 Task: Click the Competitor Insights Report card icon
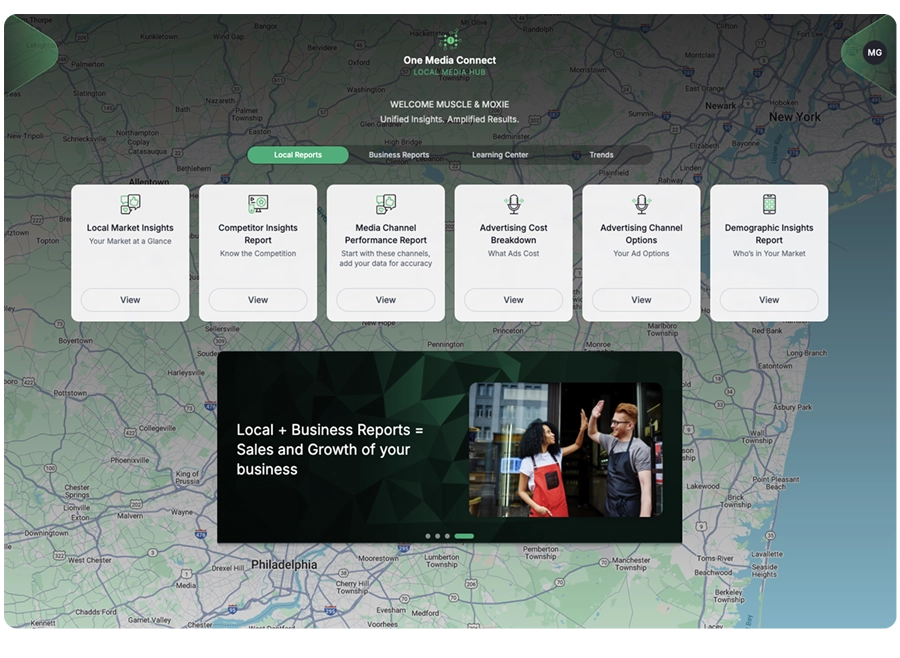click(258, 204)
